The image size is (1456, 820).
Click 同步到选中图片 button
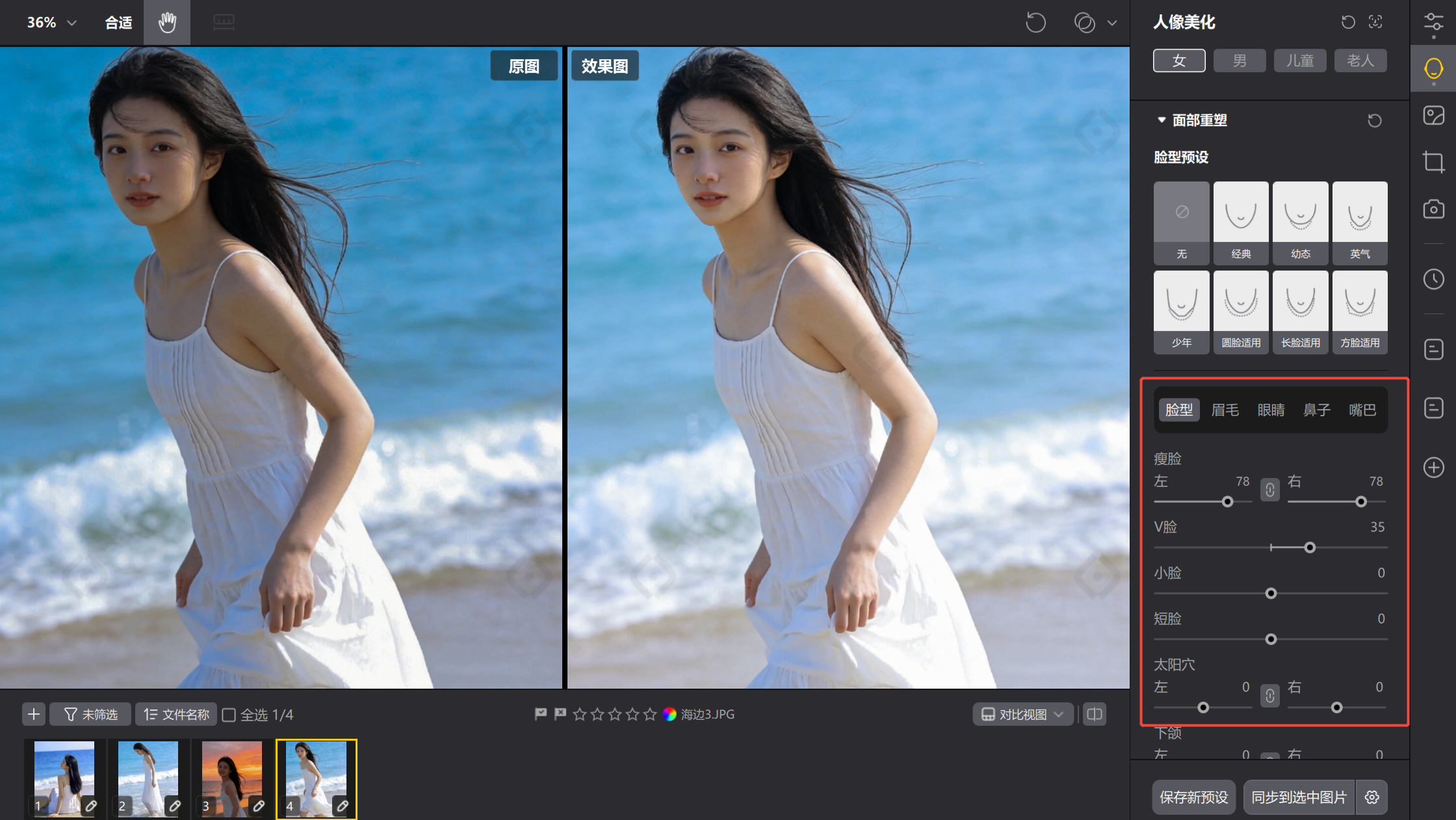pos(1299,797)
